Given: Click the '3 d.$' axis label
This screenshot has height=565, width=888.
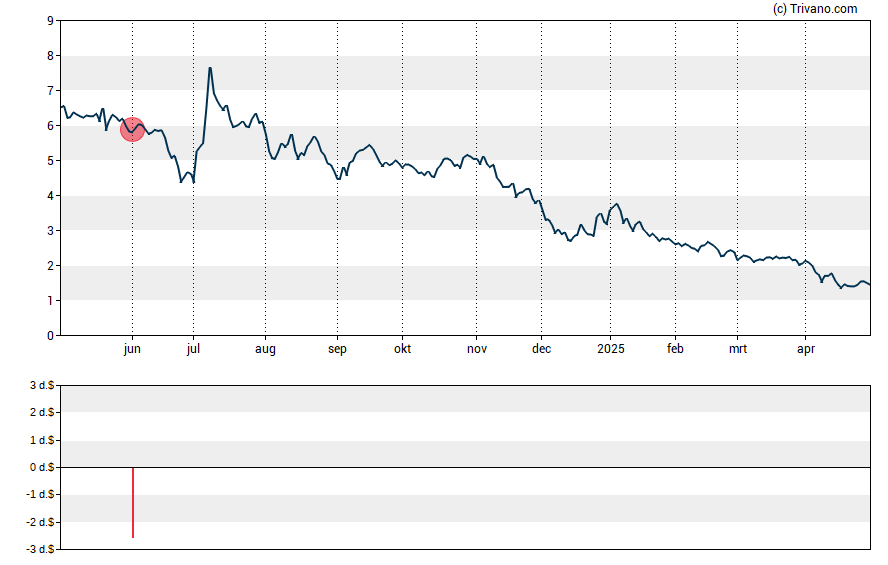Looking at the screenshot, I should point(42,386).
